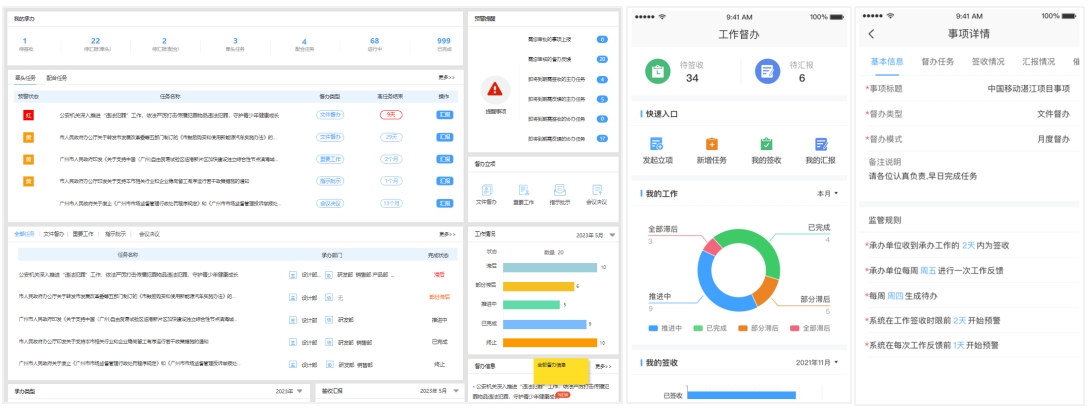Open 文件督办 icon under 督办立项
This screenshot has width=1089, height=412.
coord(487,190)
